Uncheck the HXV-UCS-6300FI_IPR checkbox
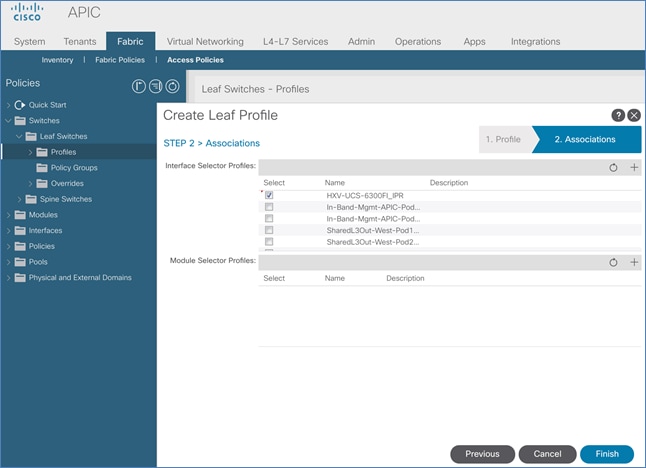Image resolution: width=646 pixels, height=468 pixels. point(269,195)
